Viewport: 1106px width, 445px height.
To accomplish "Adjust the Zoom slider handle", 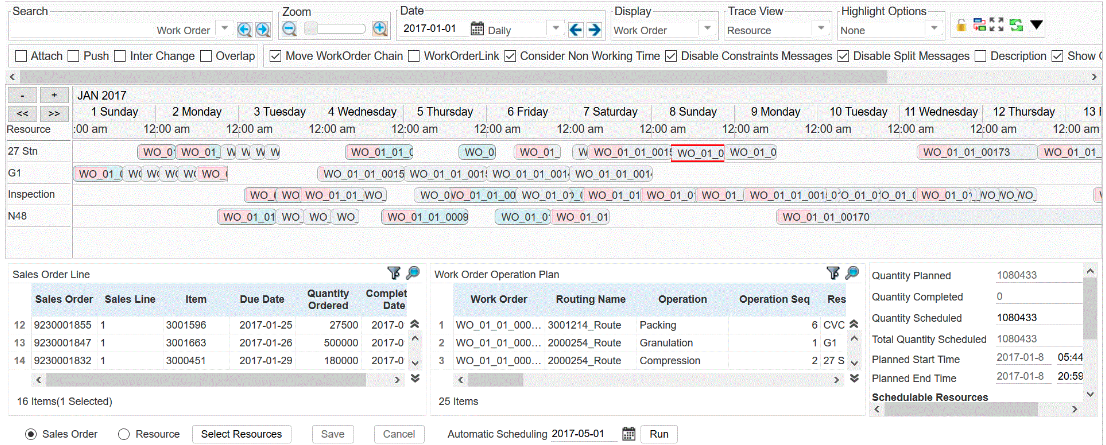I will click(x=310, y=29).
